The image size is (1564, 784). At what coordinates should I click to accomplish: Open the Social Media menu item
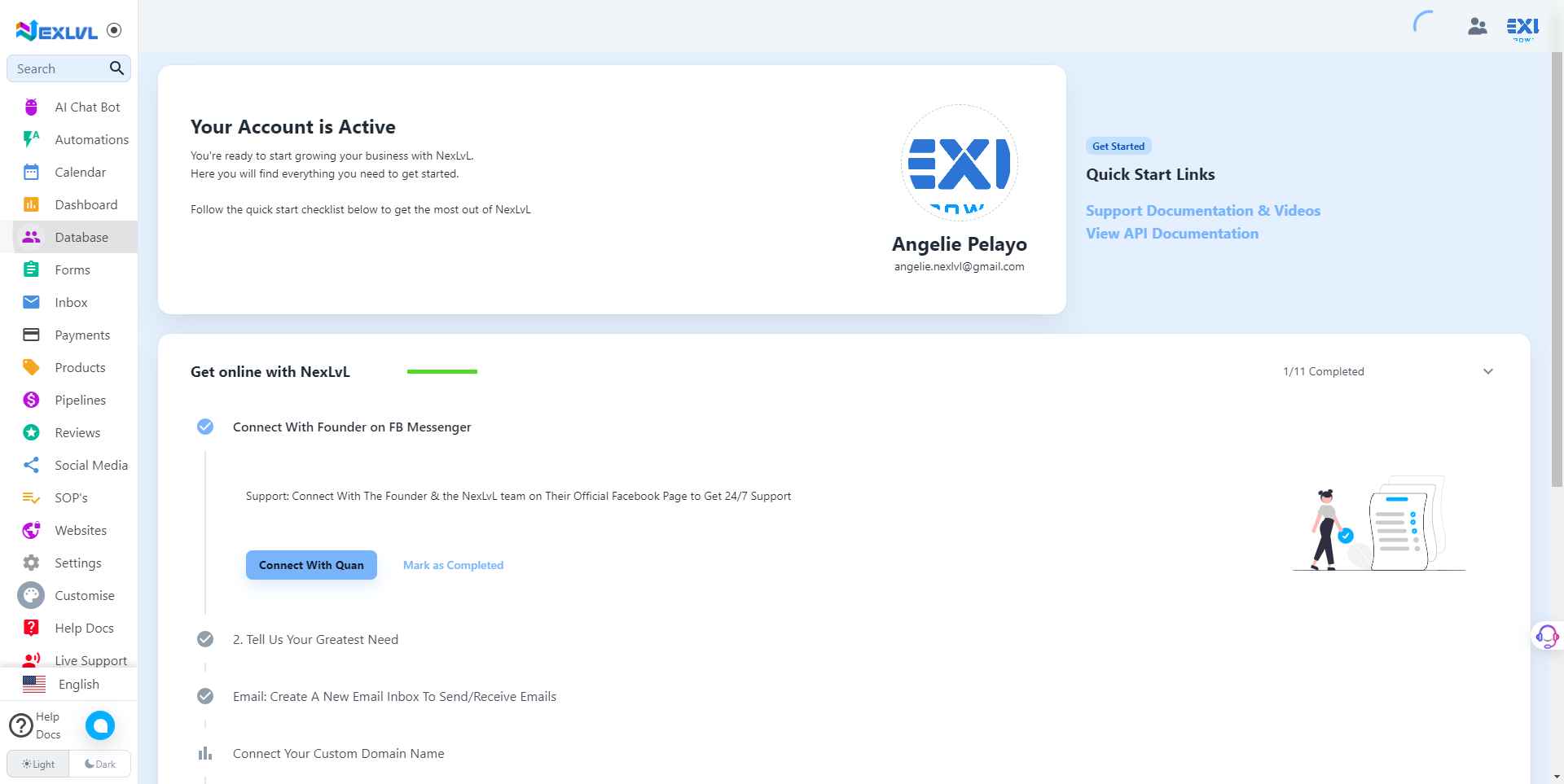91,466
